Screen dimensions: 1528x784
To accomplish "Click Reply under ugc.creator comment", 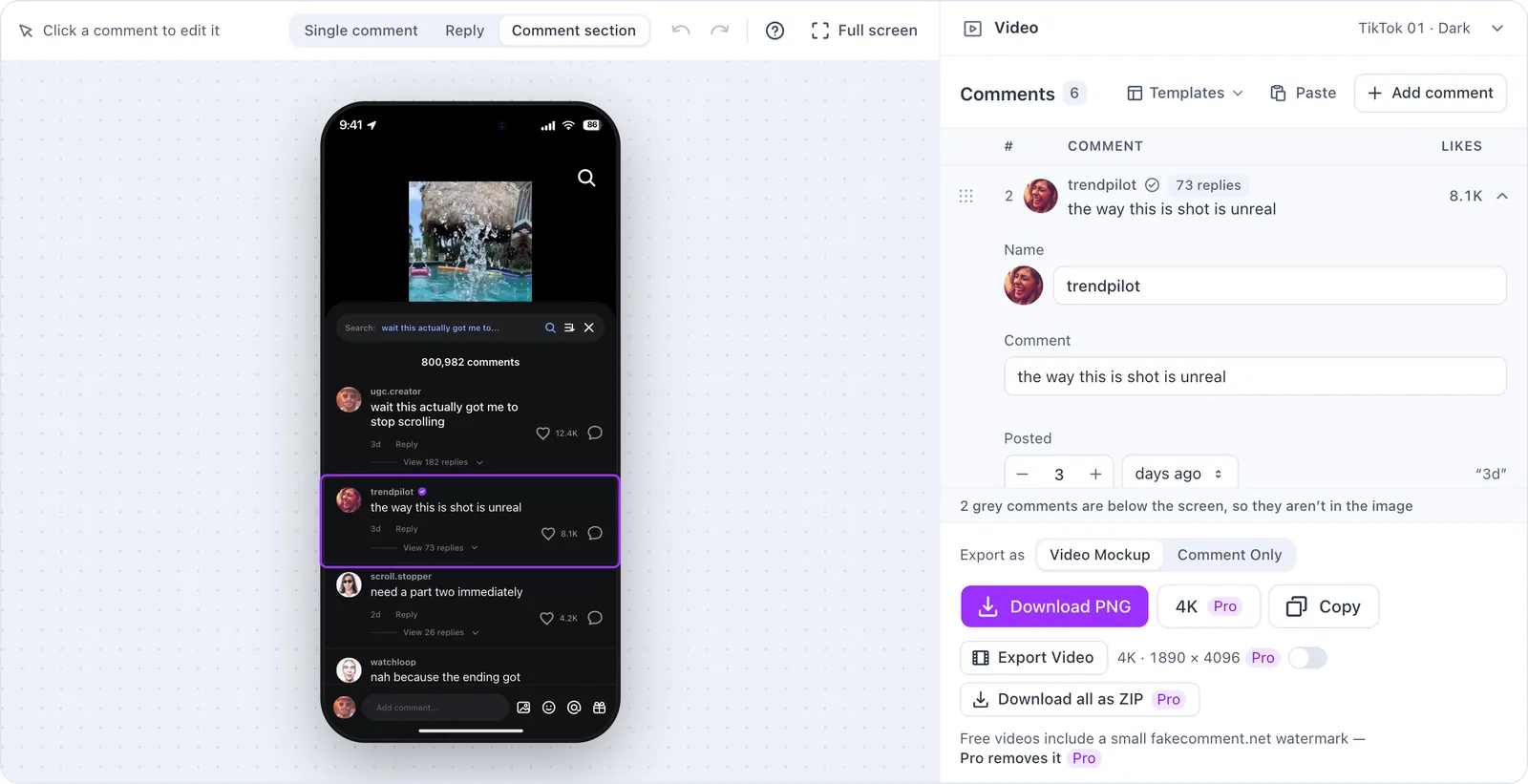I will 407,444.
